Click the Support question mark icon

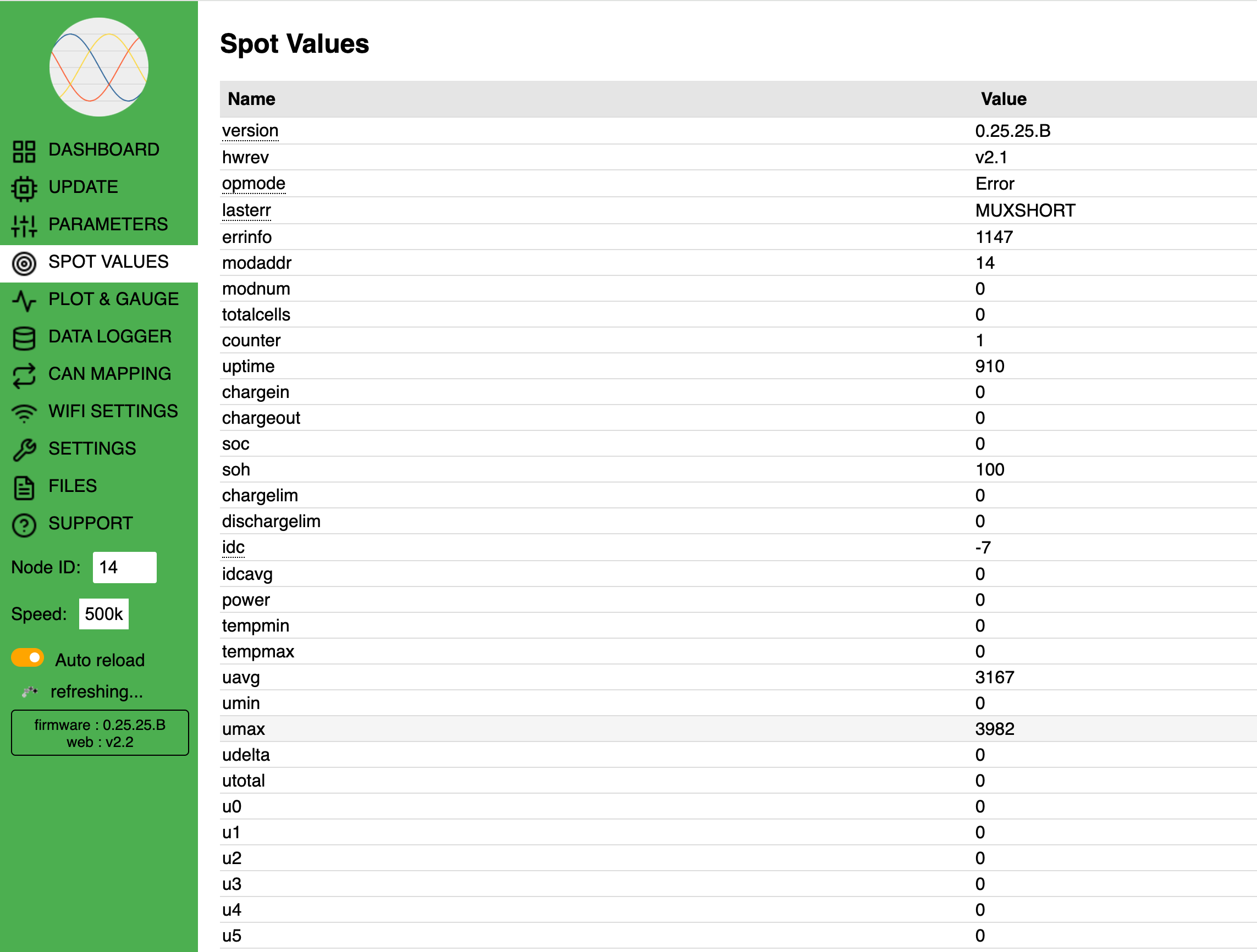pos(24,525)
